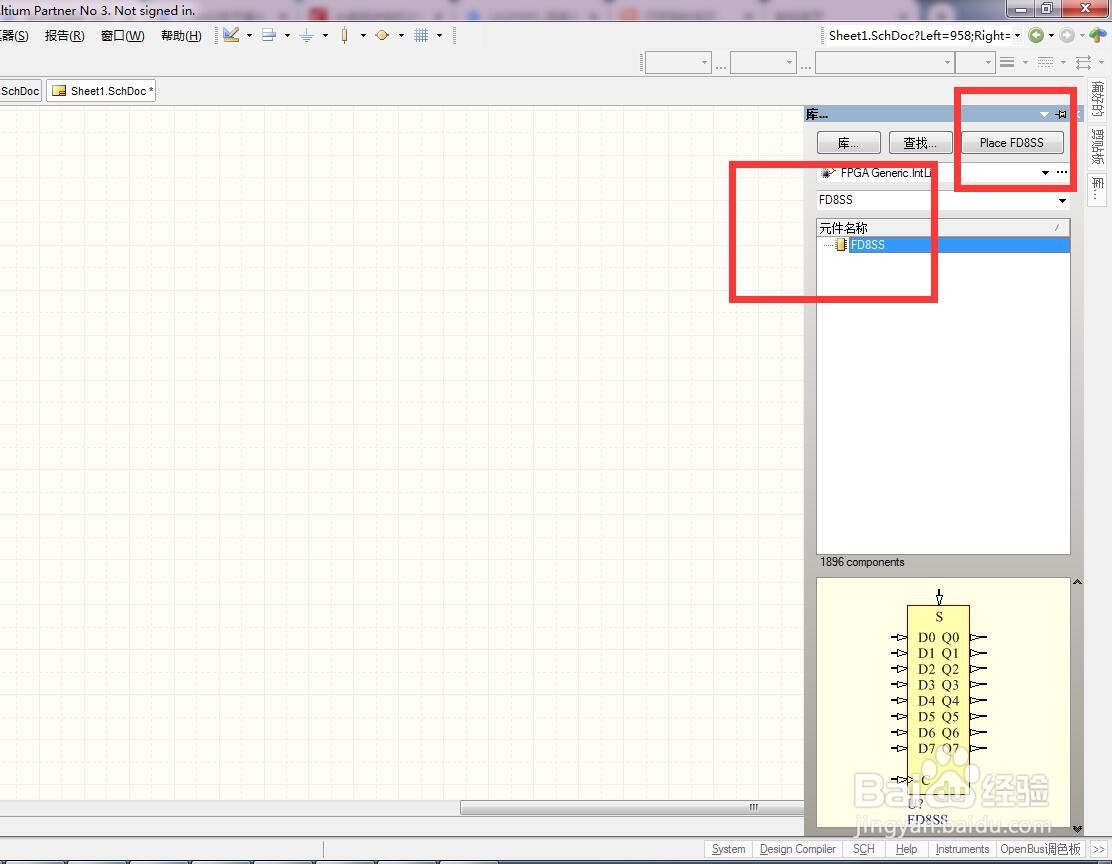Click the >> status bar overflow icon

click(x=1099, y=849)
